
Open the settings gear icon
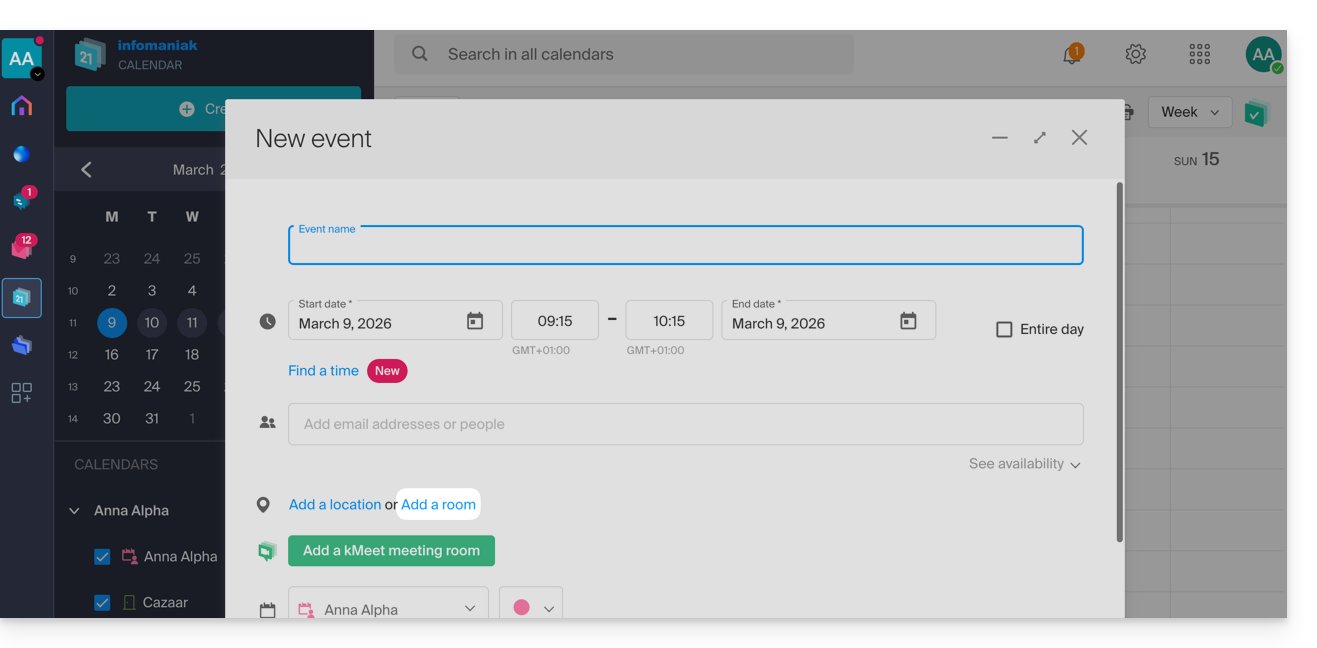[1135, 55]
